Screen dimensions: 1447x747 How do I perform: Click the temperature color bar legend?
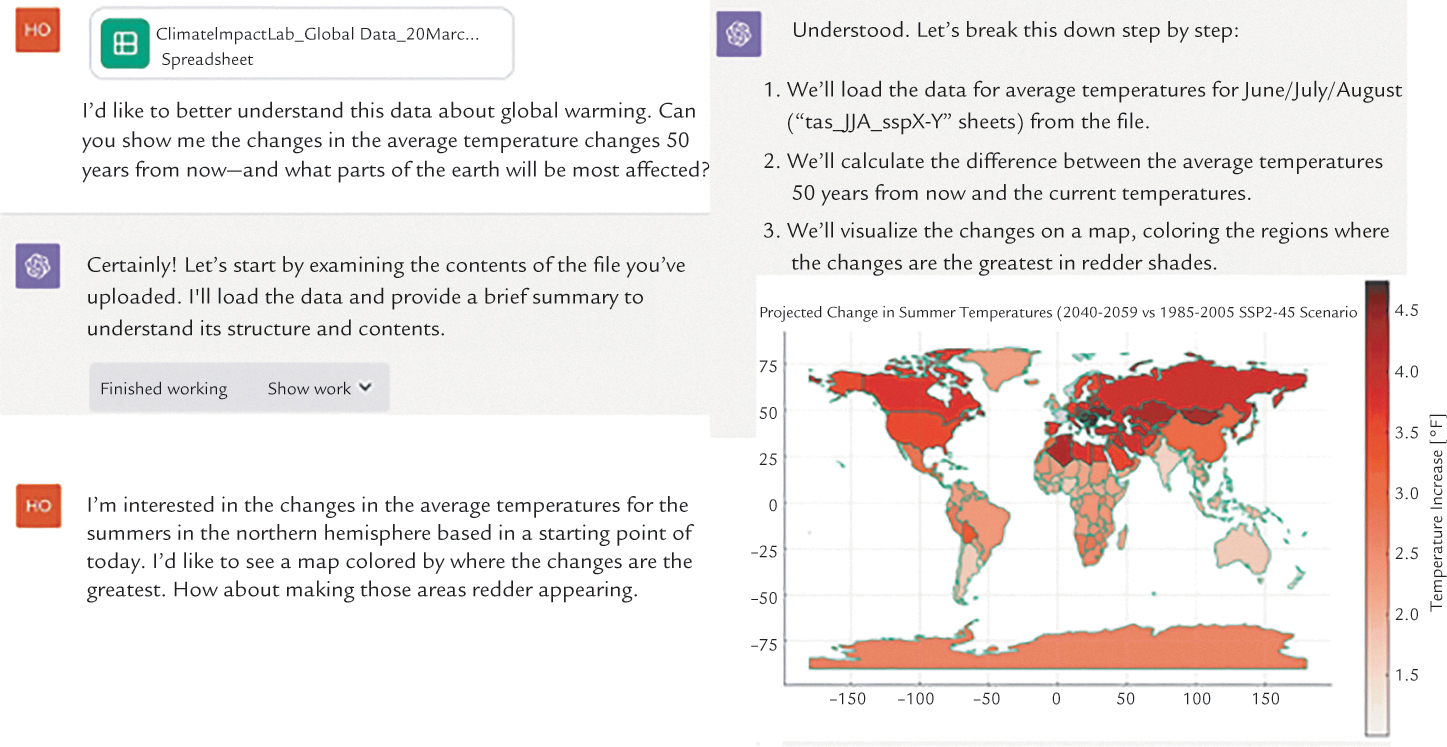click(x=1376, y=510)
